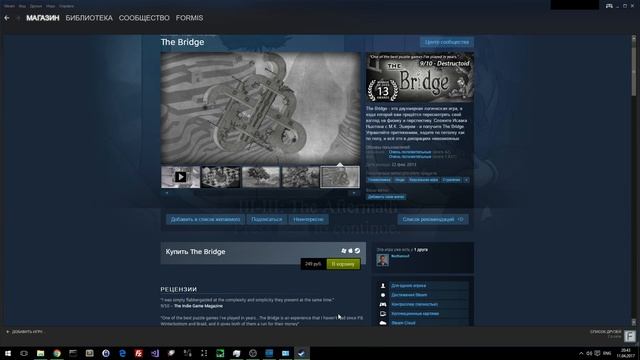Open the F profile avatar in friends list

pyautogui.click(x=630, y=336)
